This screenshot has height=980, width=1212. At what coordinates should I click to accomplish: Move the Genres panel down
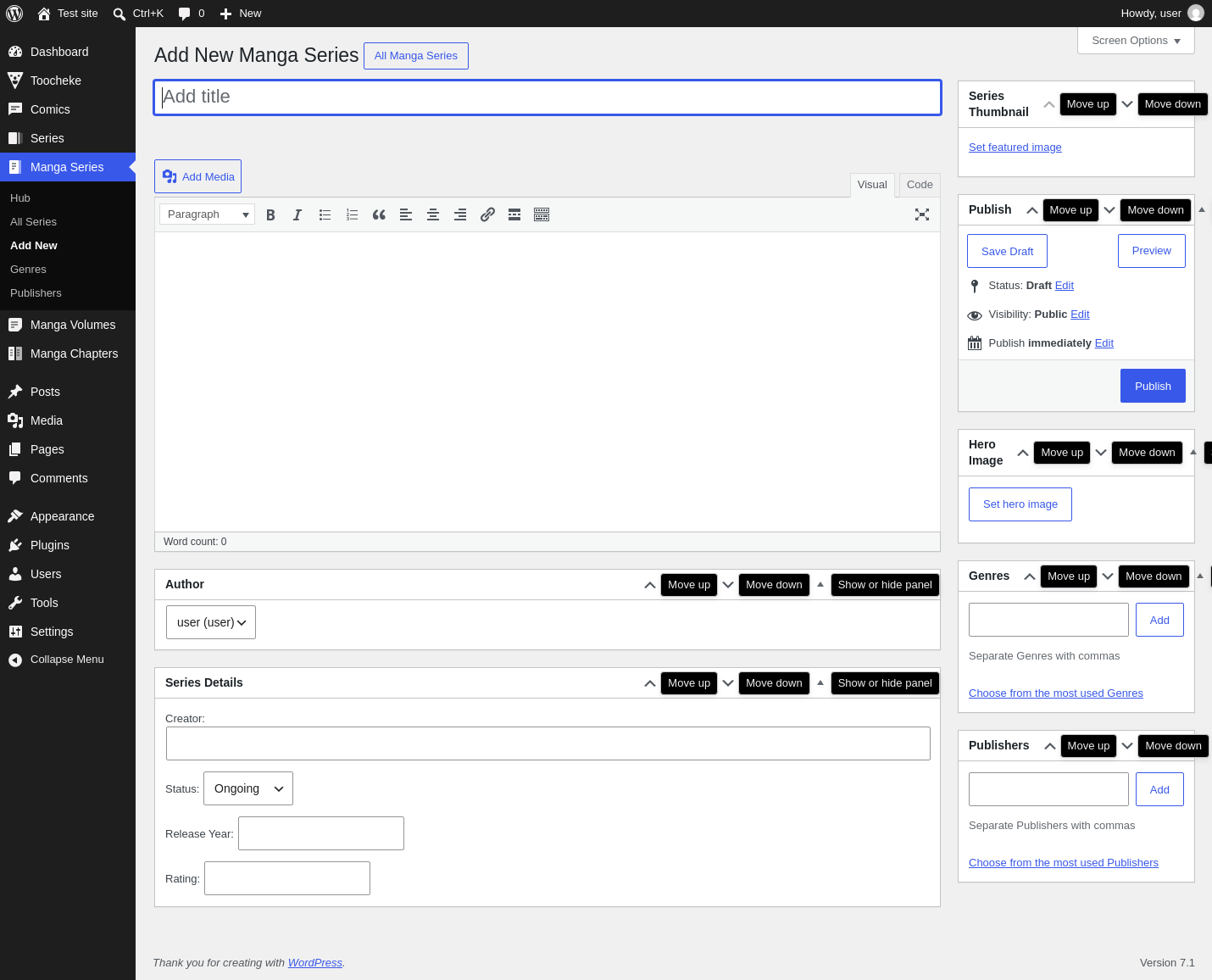pyautogui.click(x=1108, y=576)
